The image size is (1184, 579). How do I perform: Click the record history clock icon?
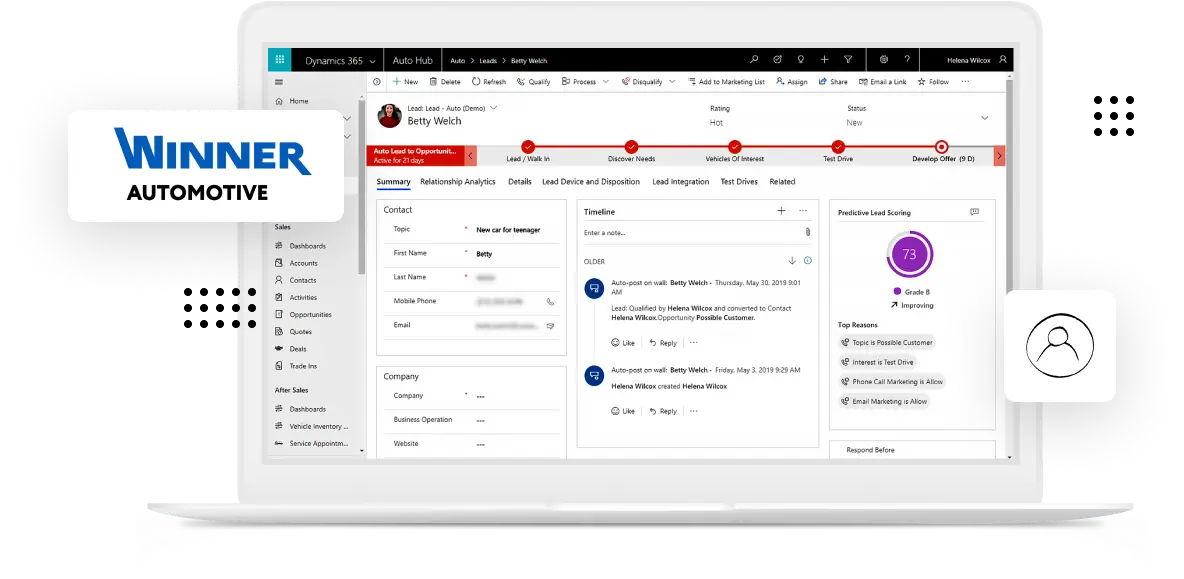coord(377,82)
